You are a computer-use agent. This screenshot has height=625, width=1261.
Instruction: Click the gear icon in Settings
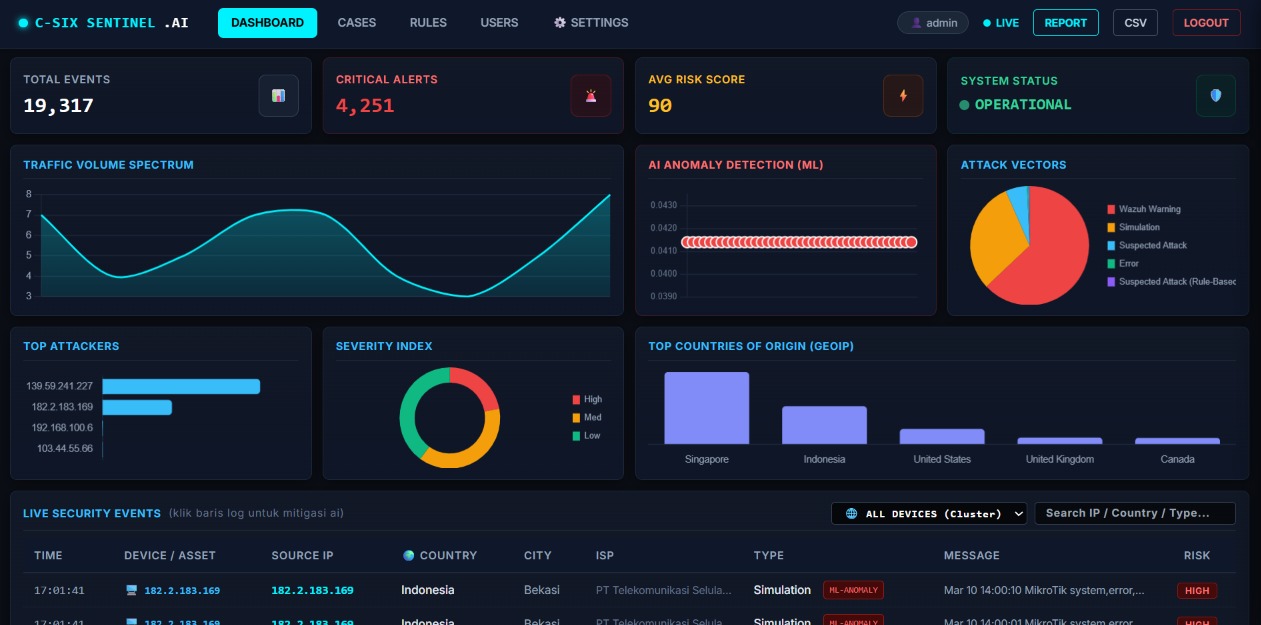560,22
